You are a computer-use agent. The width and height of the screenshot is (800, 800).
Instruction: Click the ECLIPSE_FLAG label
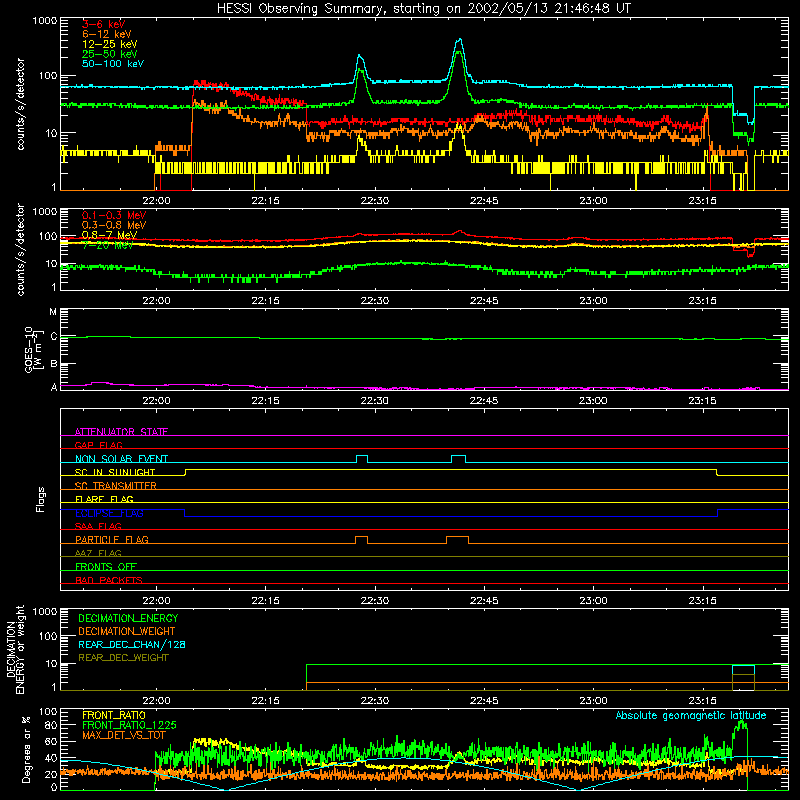click(109, 513)
